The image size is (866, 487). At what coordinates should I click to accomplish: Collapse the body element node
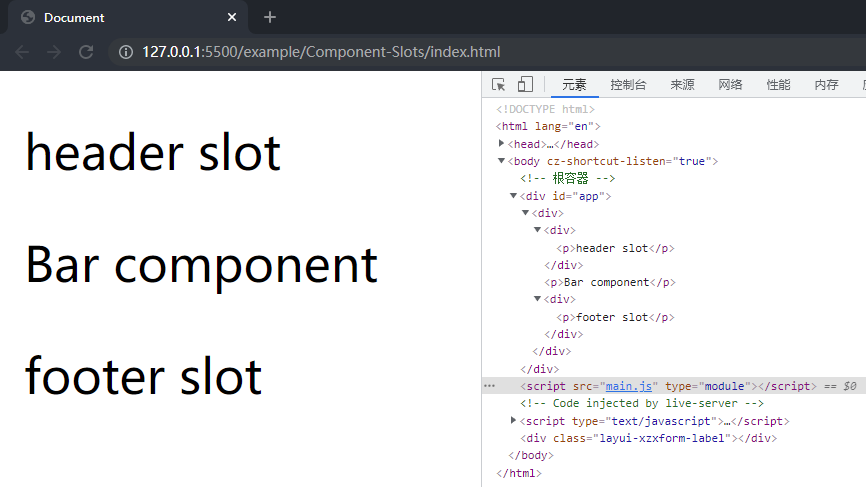tap(501, 161)
